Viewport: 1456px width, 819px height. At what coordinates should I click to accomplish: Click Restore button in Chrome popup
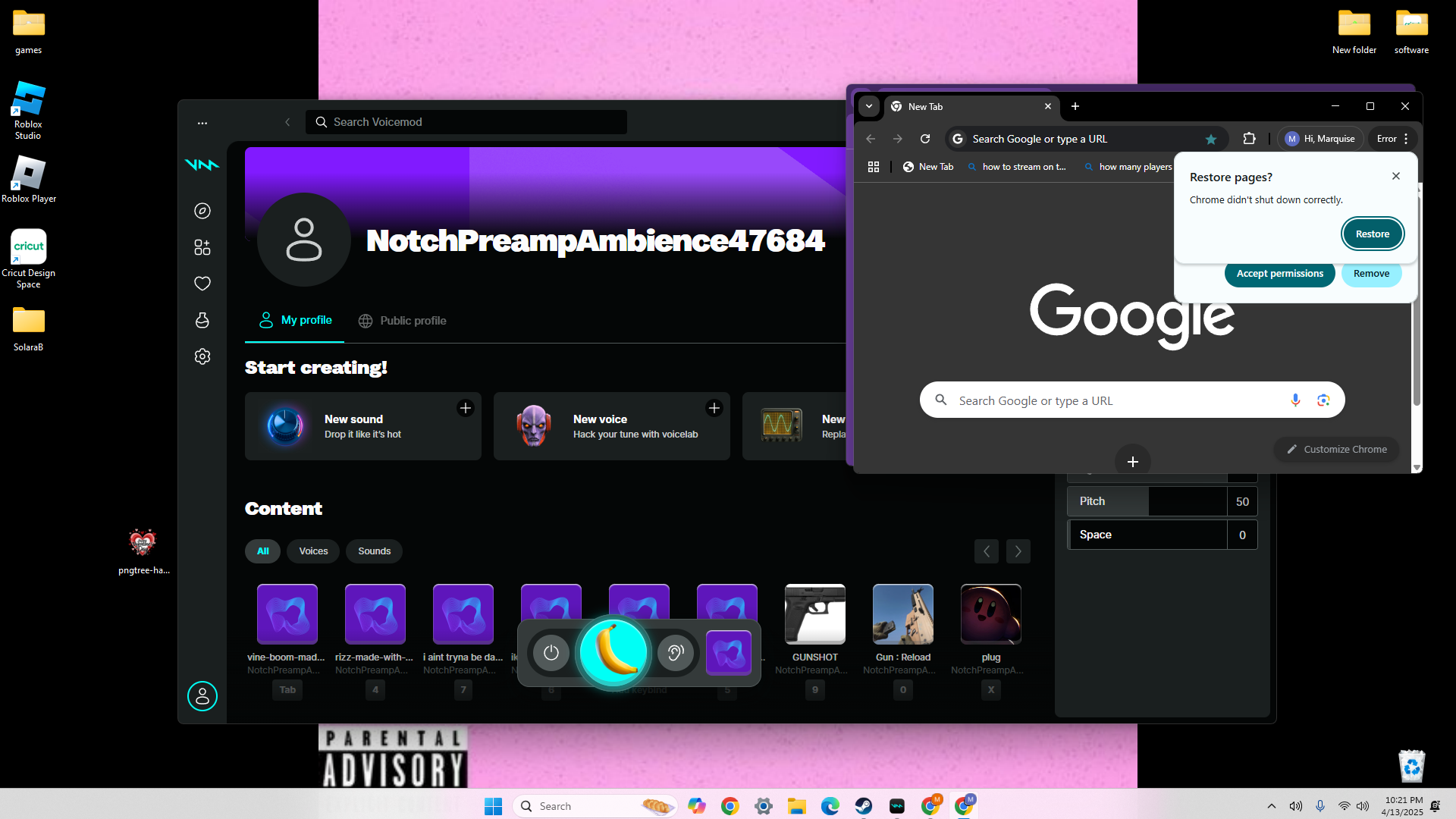tap(1372, 234)
